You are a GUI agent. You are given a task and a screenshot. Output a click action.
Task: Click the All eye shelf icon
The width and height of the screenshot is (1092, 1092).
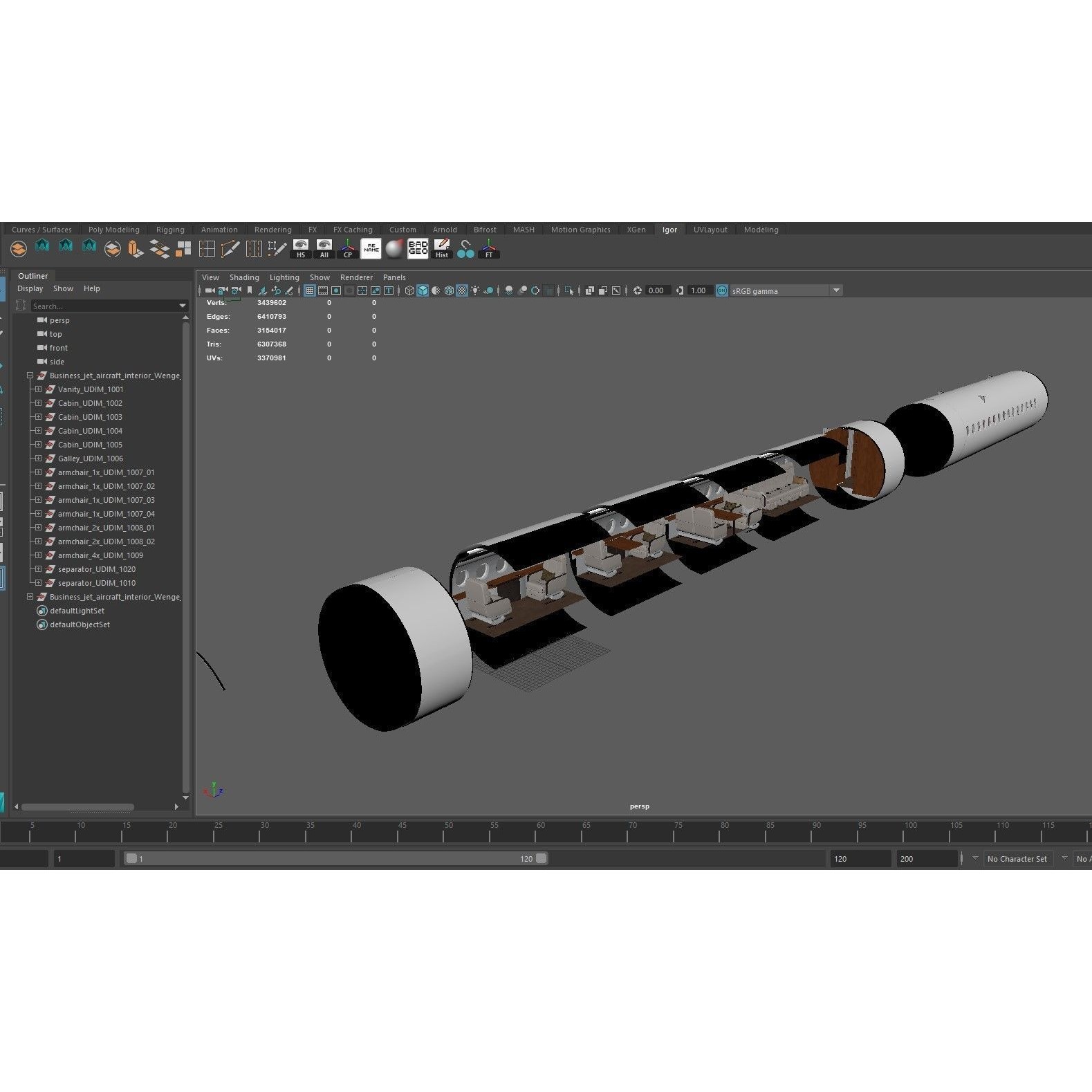[x=324, y=249]
